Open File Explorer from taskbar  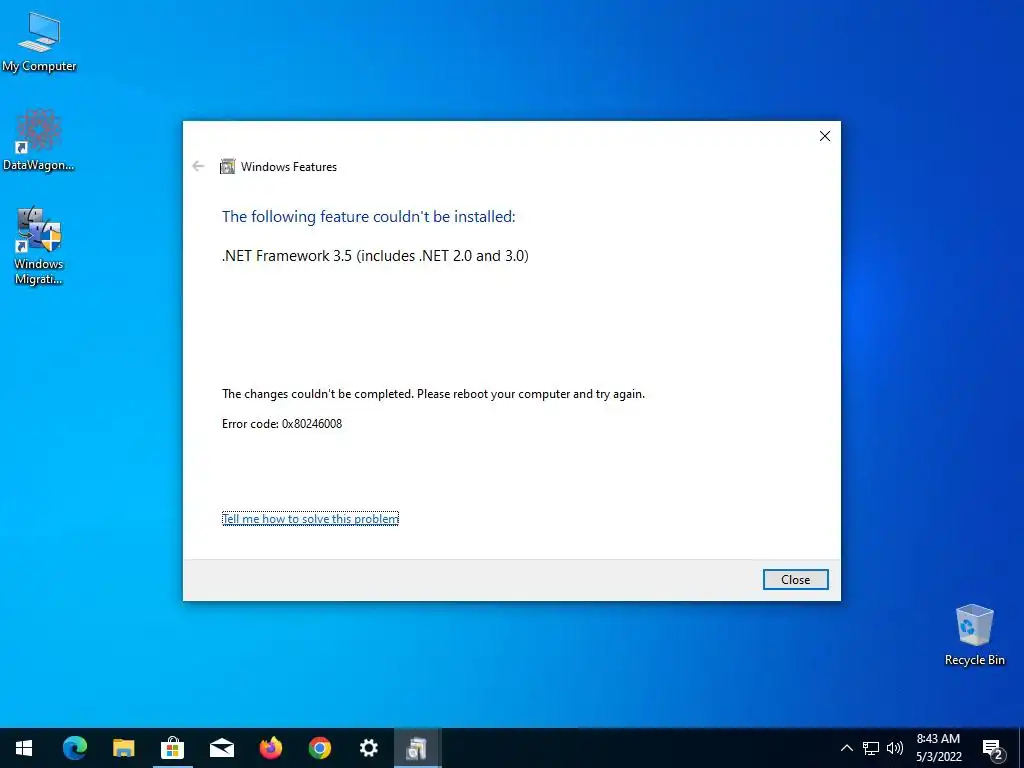point(123,748)
